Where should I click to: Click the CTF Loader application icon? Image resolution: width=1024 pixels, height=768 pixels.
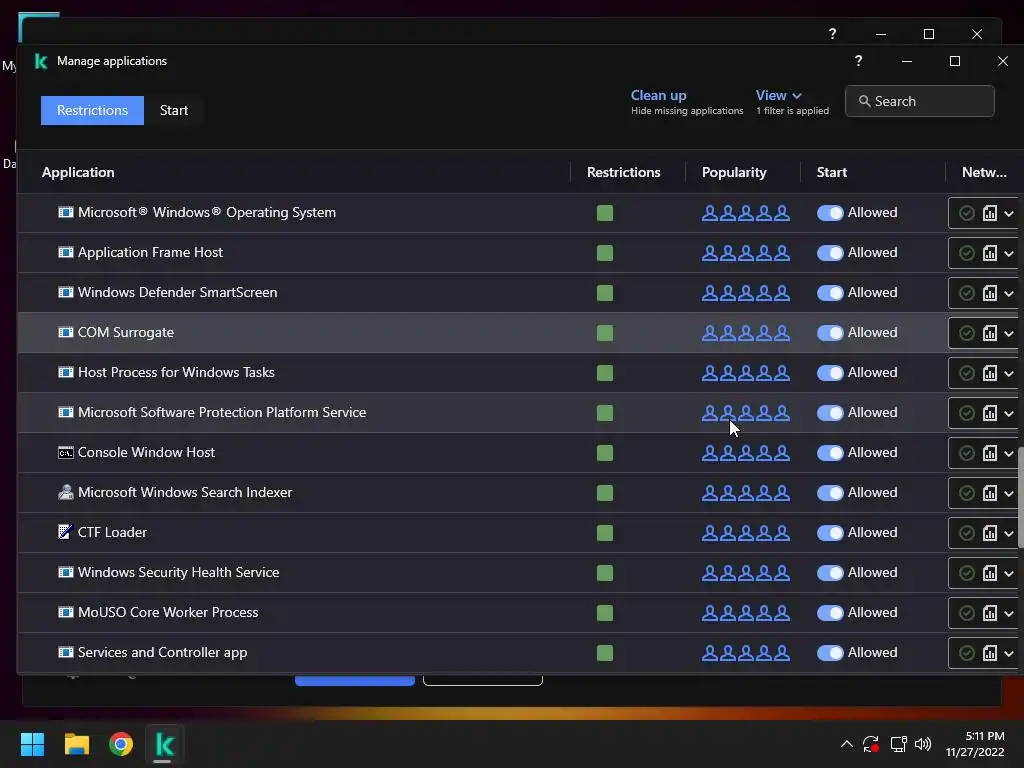click(66, 532)
